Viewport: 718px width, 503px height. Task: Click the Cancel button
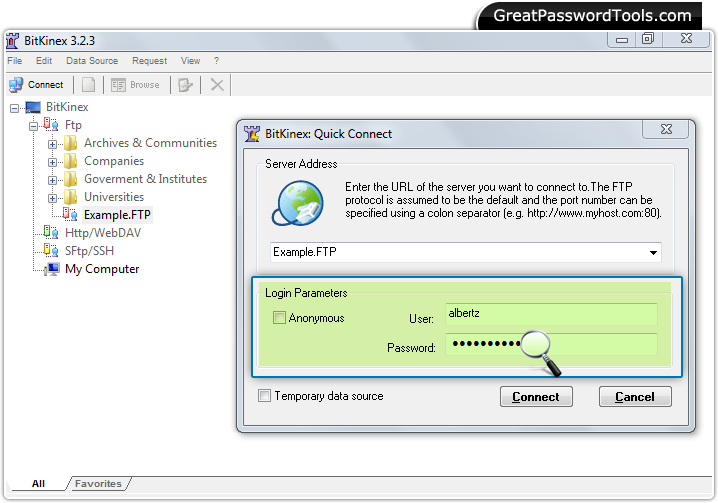tap(635, 397)
